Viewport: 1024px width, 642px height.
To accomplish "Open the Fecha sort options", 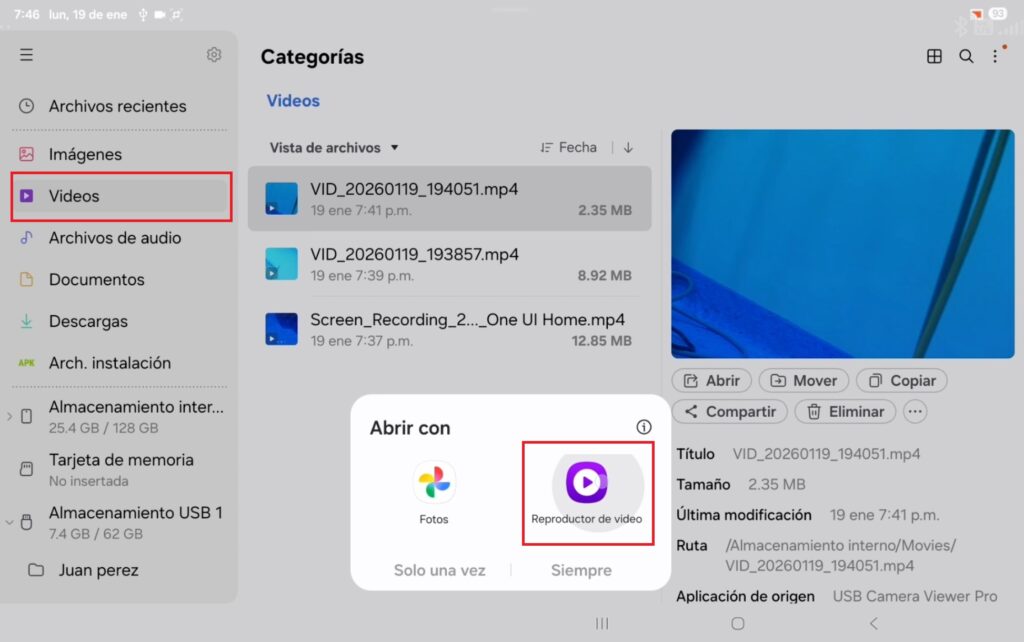I will [x=568, y=147].
